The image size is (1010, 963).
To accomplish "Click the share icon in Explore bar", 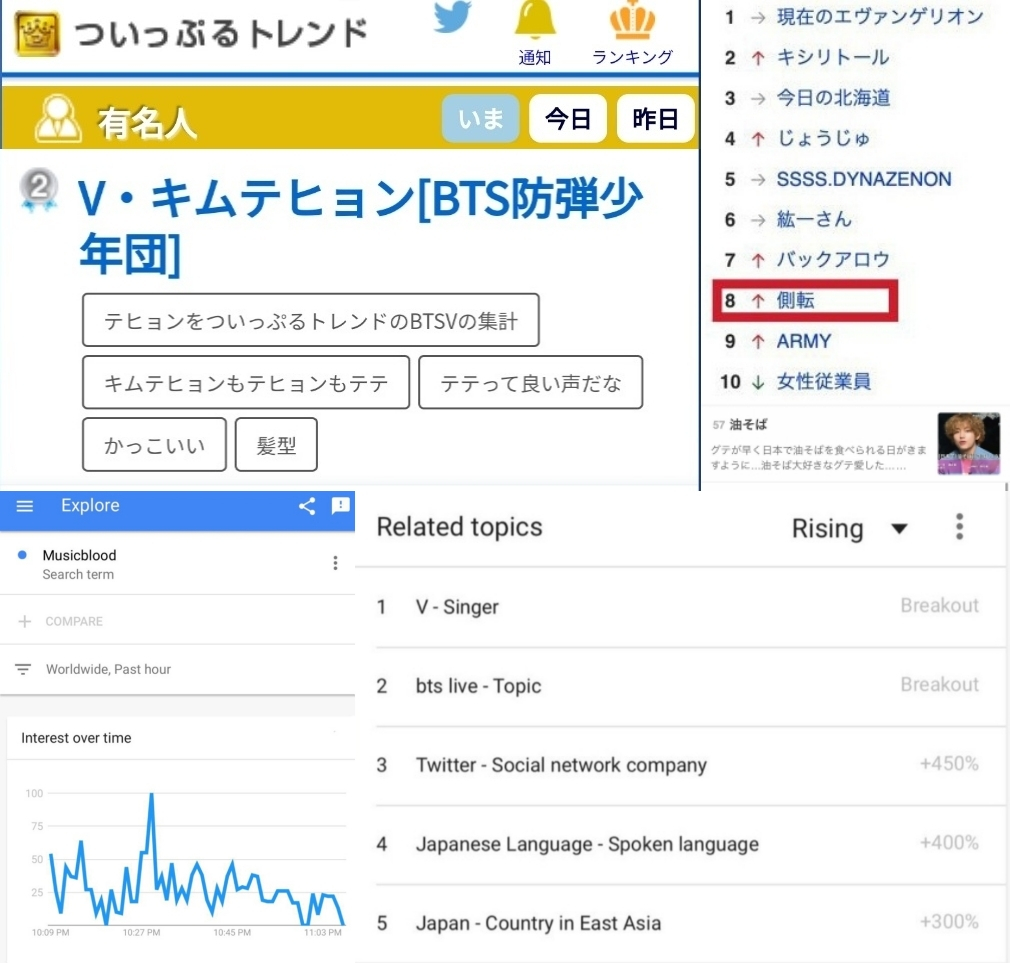I will [x=307, y=506].
